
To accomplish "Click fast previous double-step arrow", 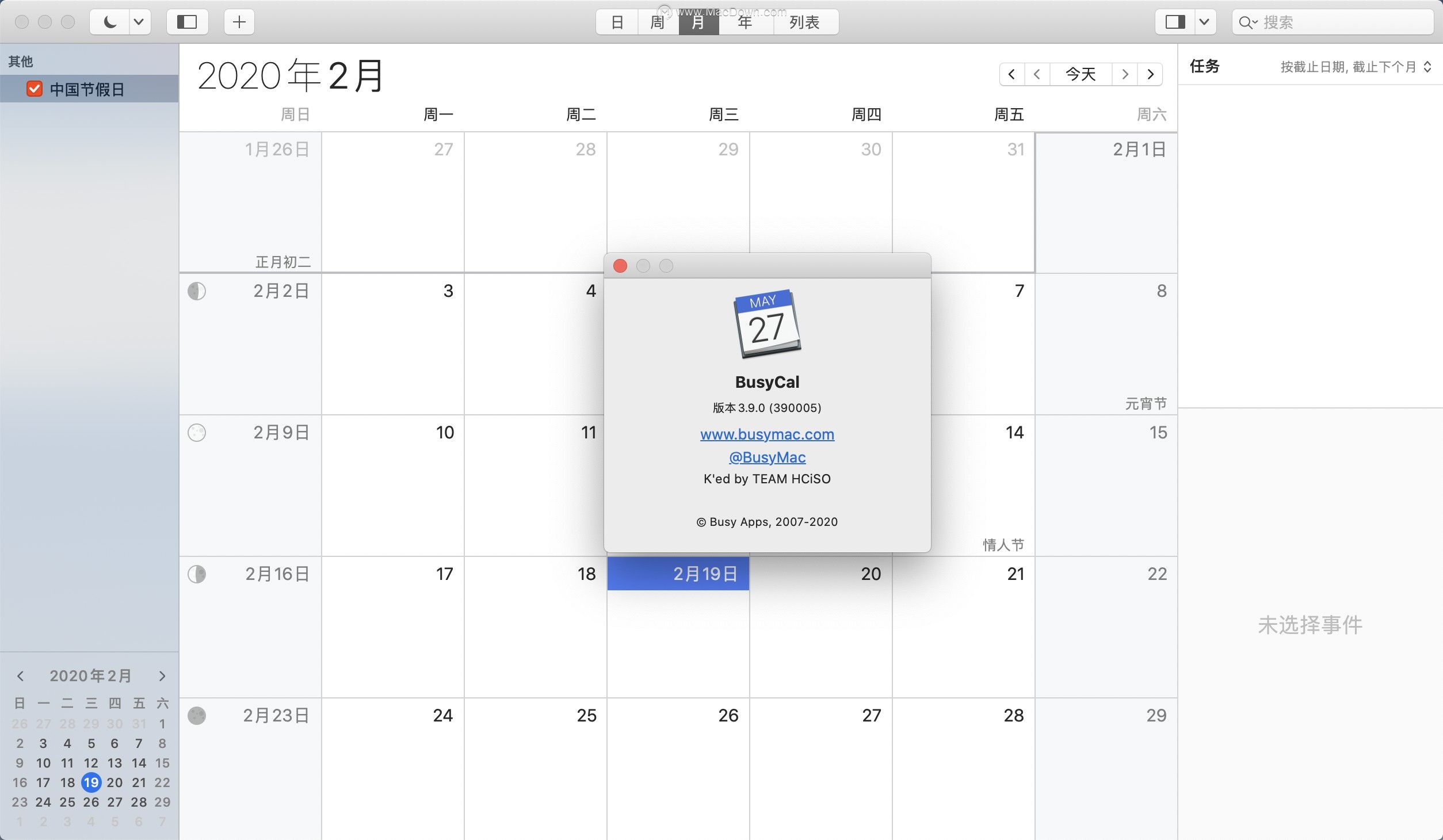I will pyautogui.click(x=1012, y=74).
